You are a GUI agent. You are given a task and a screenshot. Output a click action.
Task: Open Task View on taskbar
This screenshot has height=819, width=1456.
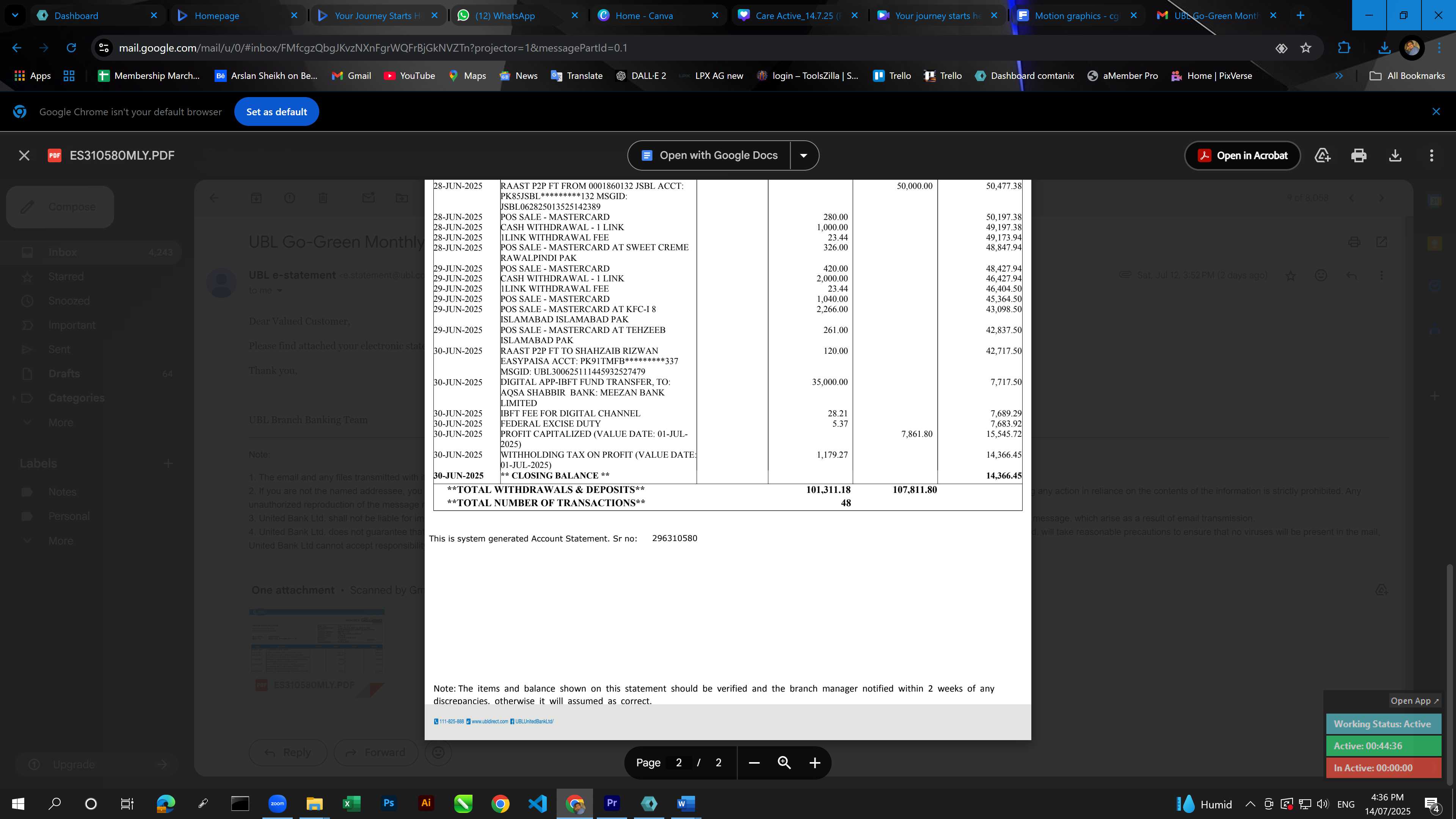coord(127,804)
